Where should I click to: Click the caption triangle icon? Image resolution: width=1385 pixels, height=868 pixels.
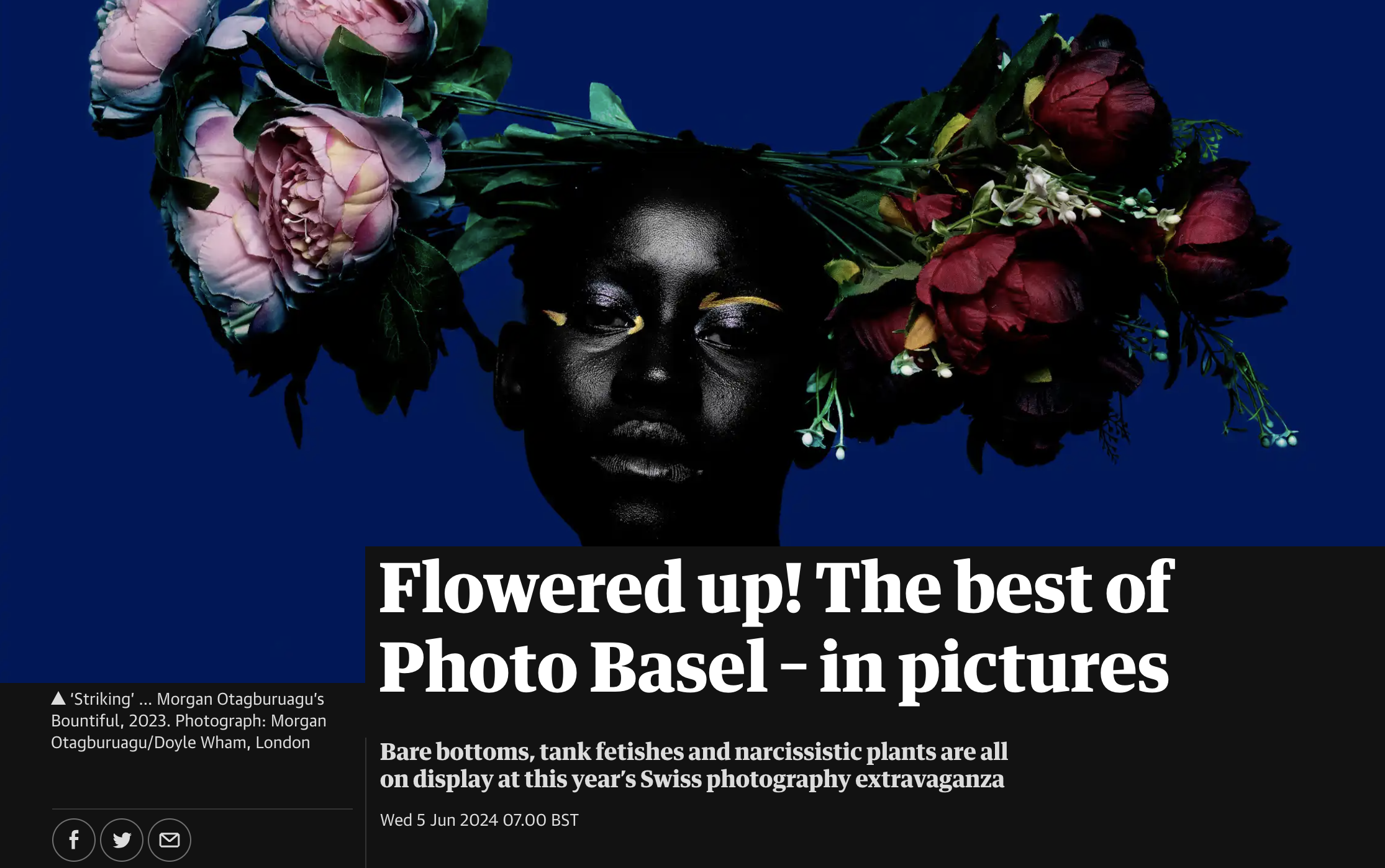(x=58, y=698)
